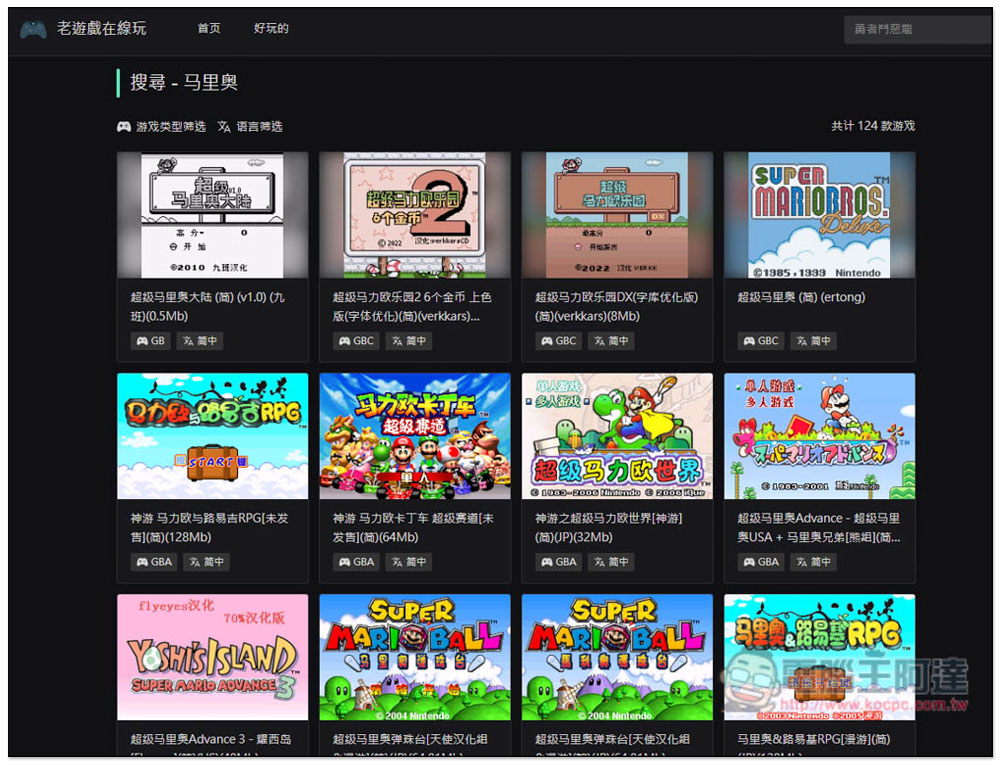The height and width of the screenshot is (765, 1000).
Task: Click 简中 tag under 超级马里奥Advance USA
Action: pos(814,562)
